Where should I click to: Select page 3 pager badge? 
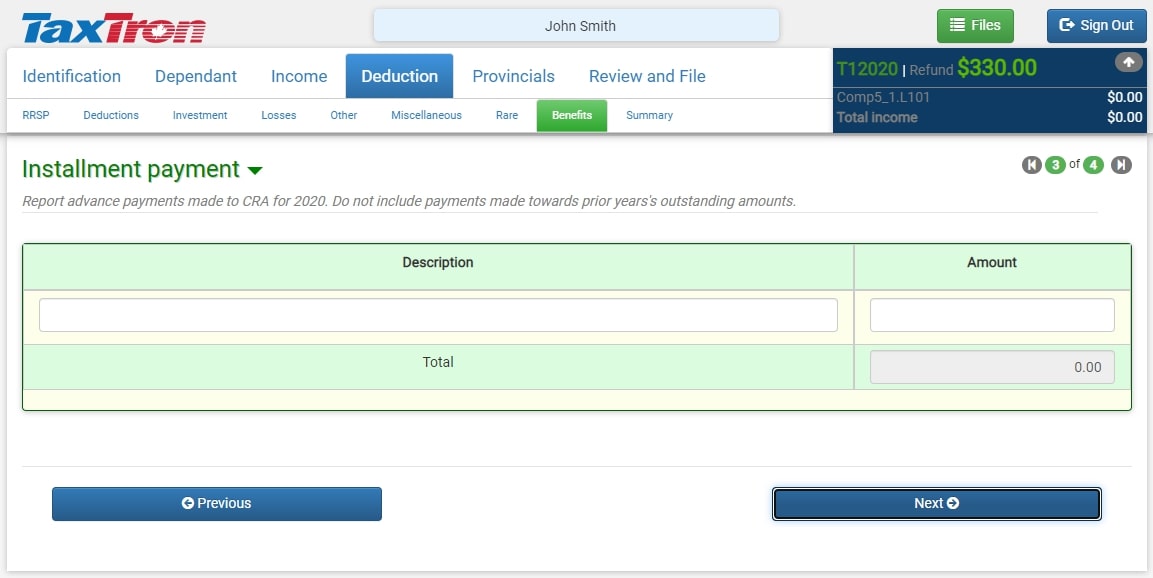(x=1055, y=165)
